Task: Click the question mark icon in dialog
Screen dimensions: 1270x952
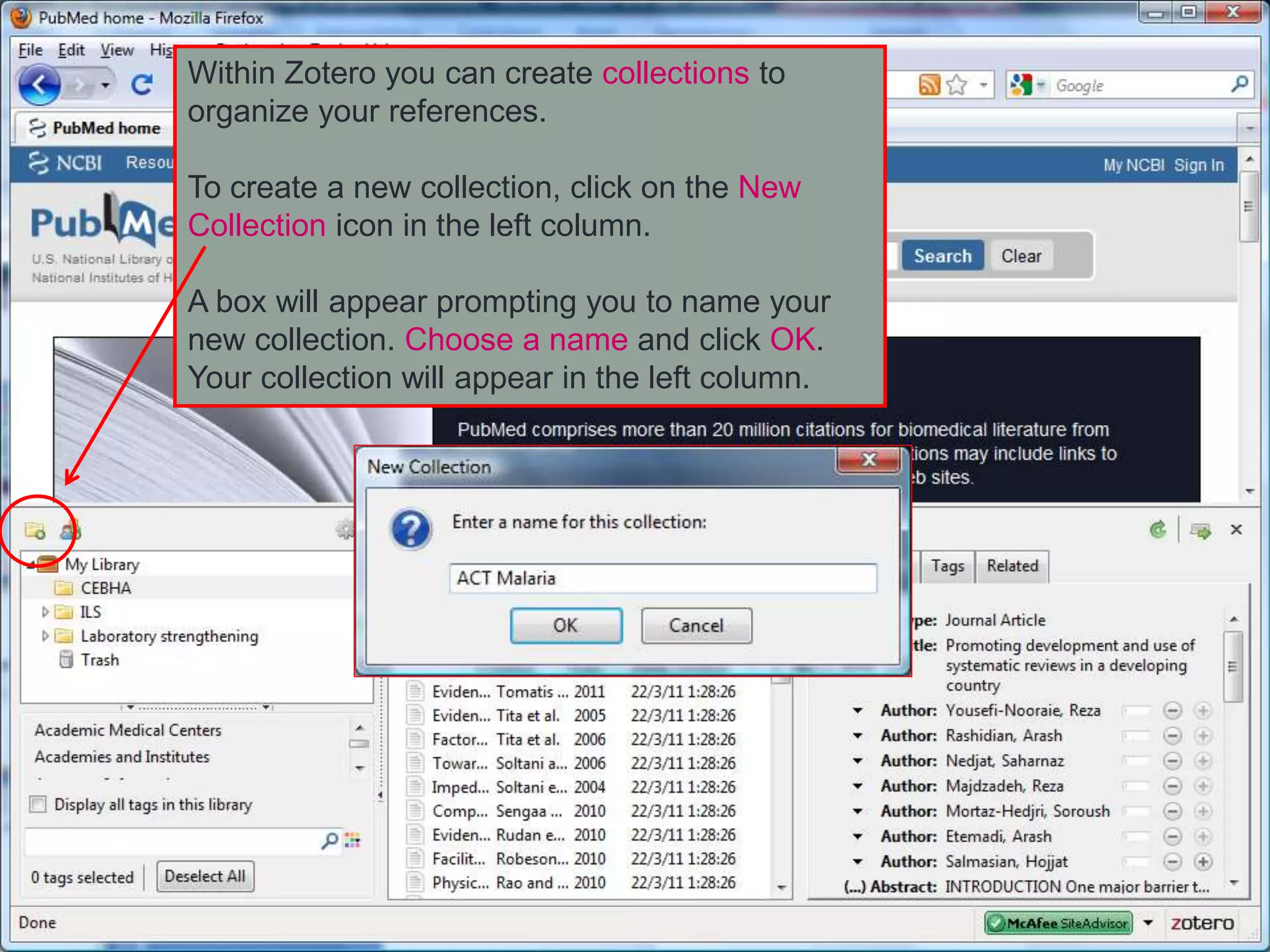Action: [x=411, y=530]
